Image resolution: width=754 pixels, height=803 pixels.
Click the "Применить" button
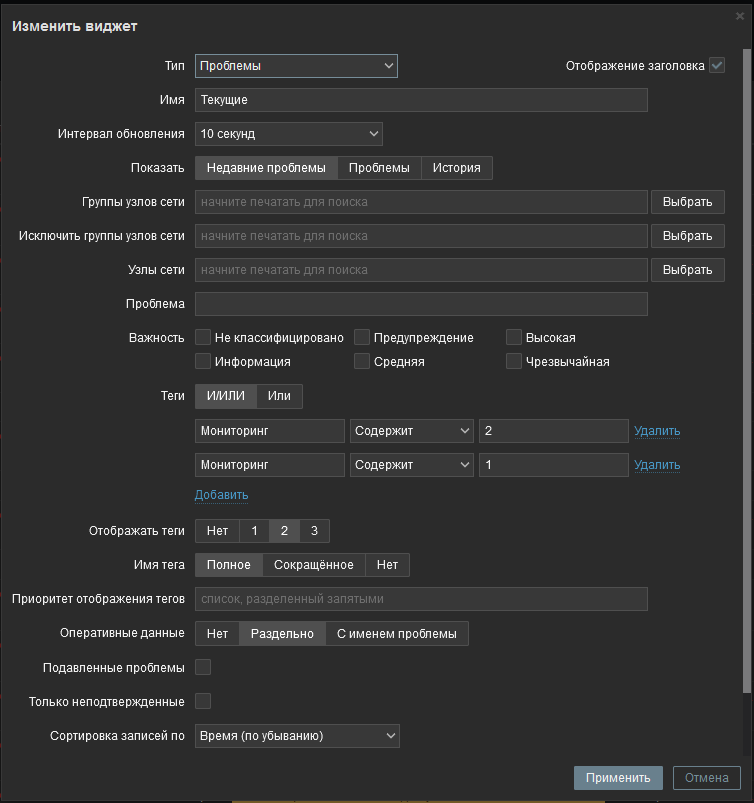click(x=618, y=777)
